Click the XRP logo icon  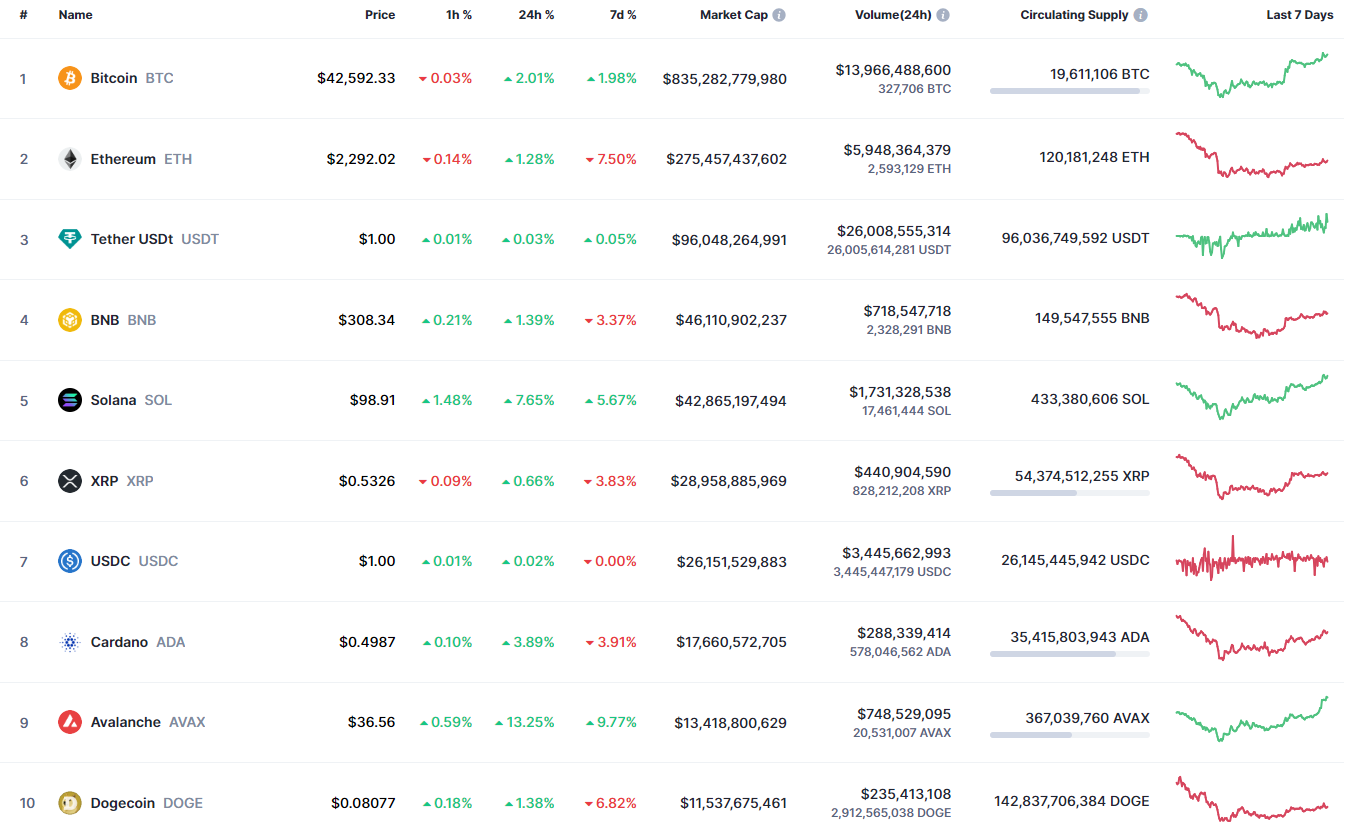(x=70, y=481)
